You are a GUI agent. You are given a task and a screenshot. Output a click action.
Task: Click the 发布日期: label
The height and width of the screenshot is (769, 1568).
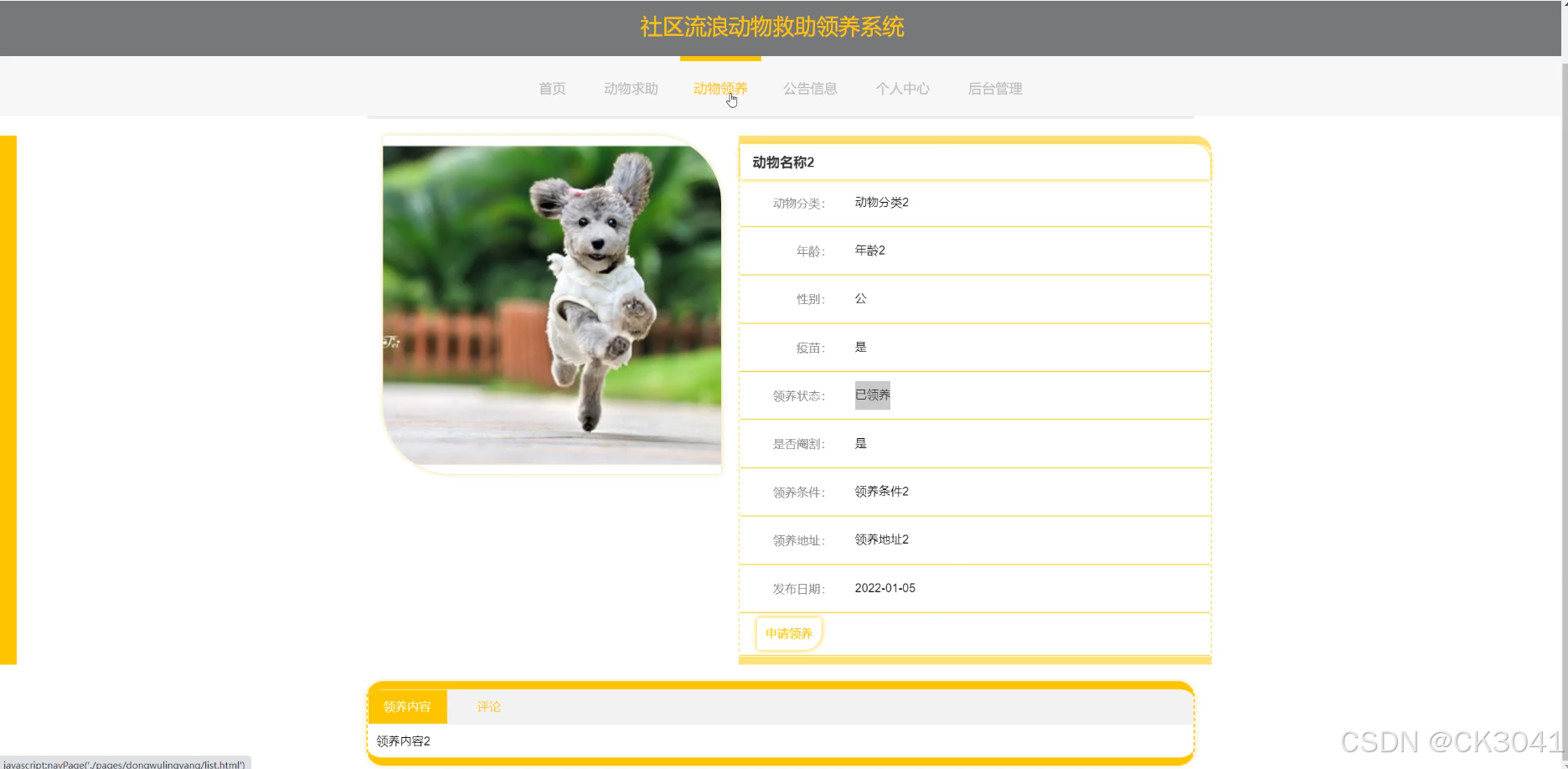(798, 589)
